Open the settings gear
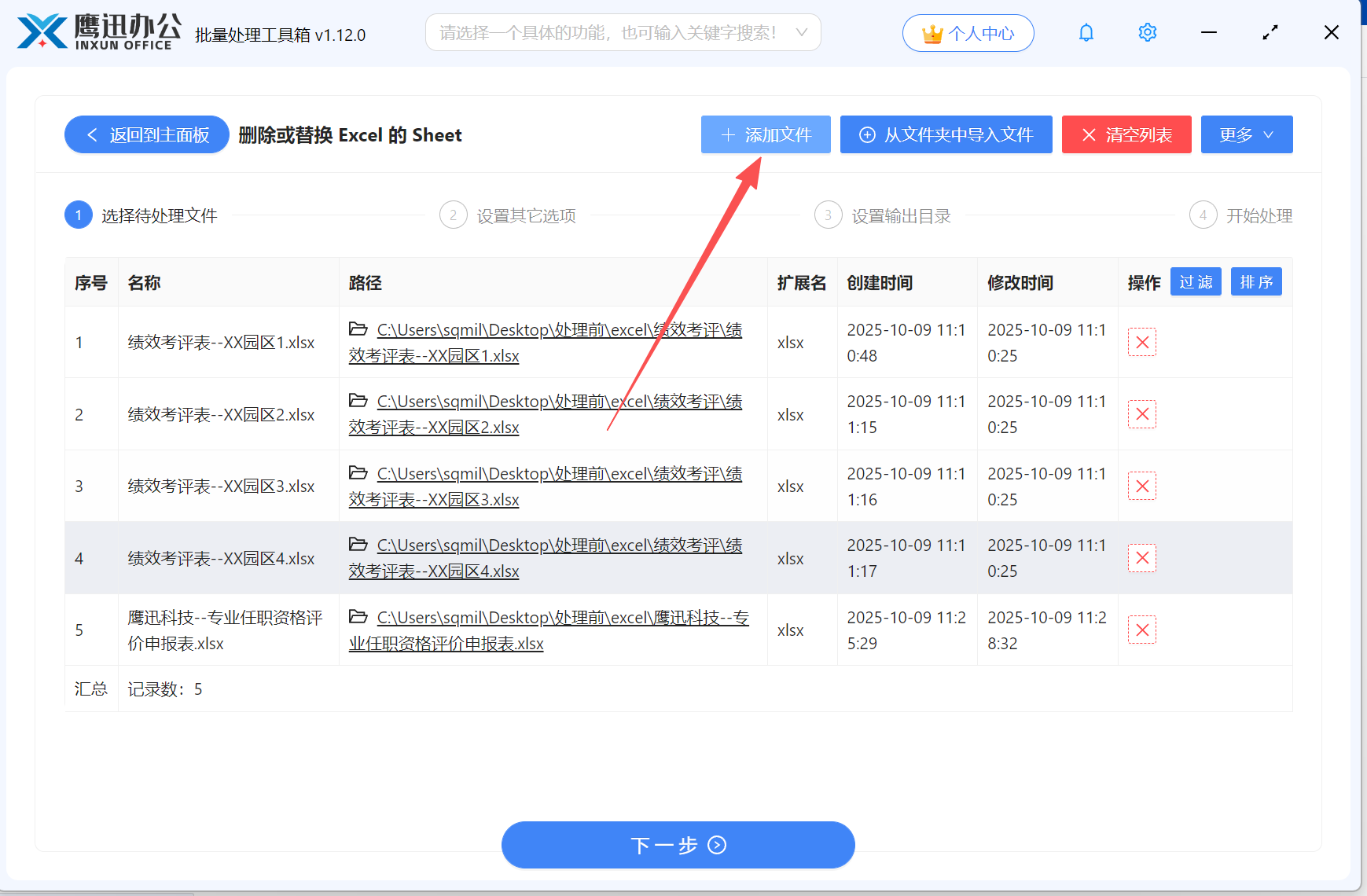Image resolution: width=1367 pixels, height=896 pixels. [x=1147, y=32]
